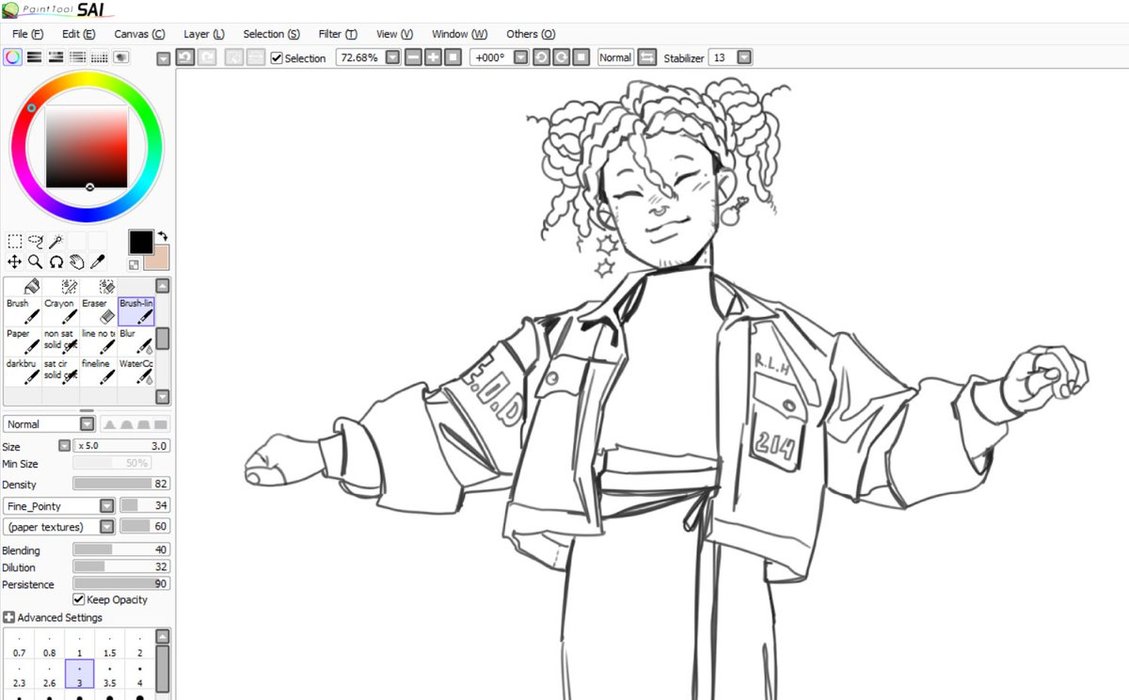Toggle the color wheel panel display
The width and height of the screenshot is (1129, 700).
click(12, 58)
